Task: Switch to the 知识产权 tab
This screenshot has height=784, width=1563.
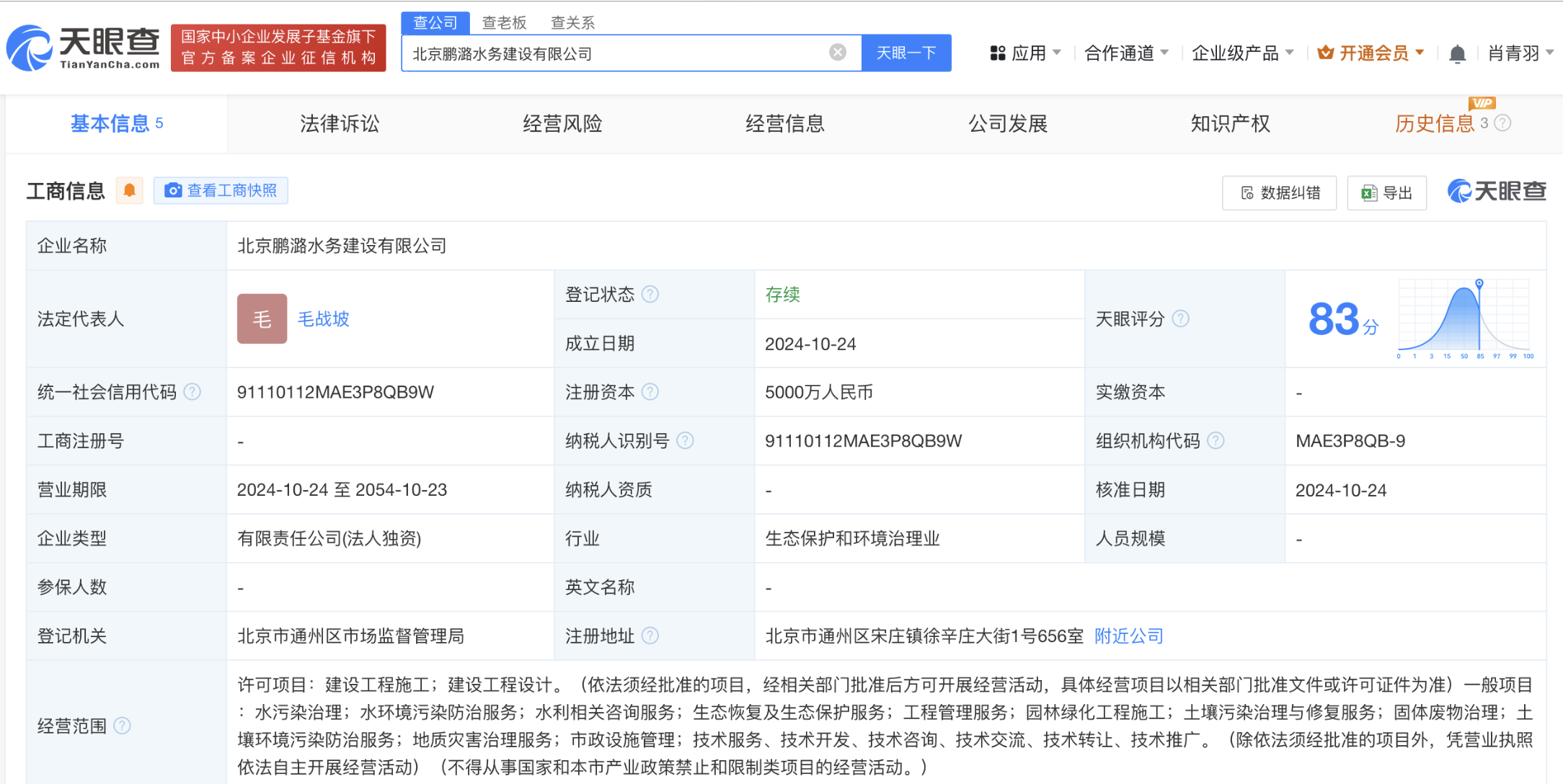Action: 1230,124
